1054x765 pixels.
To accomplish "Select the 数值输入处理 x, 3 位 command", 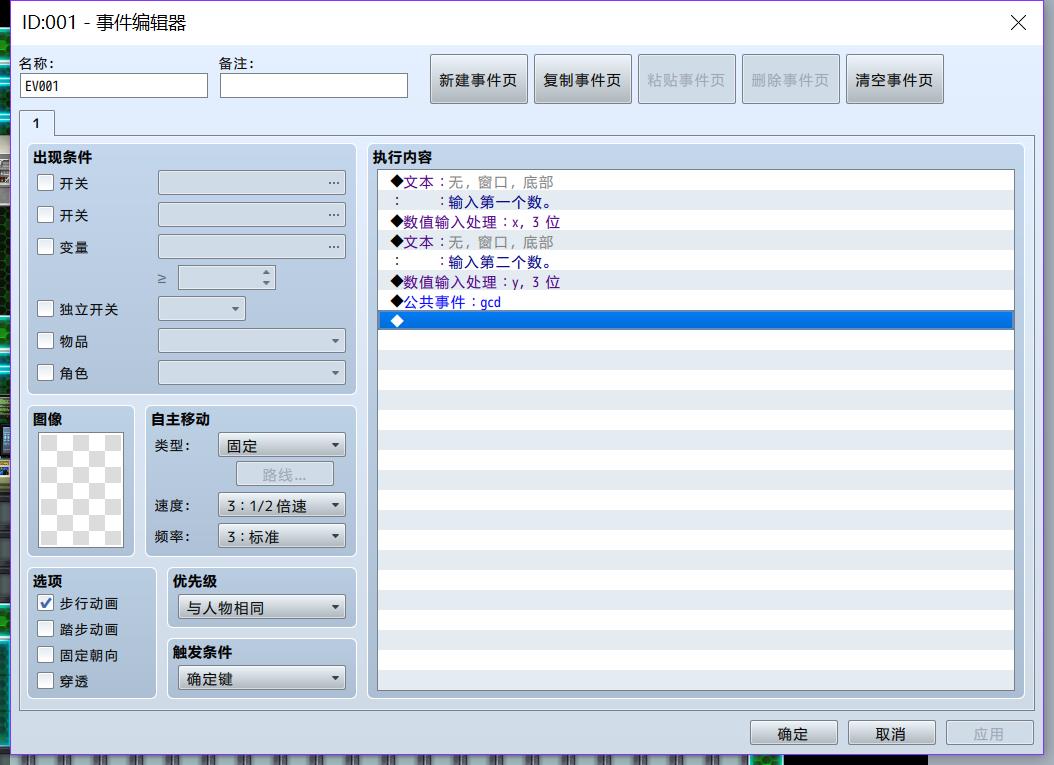I will (x=696, y=222).
